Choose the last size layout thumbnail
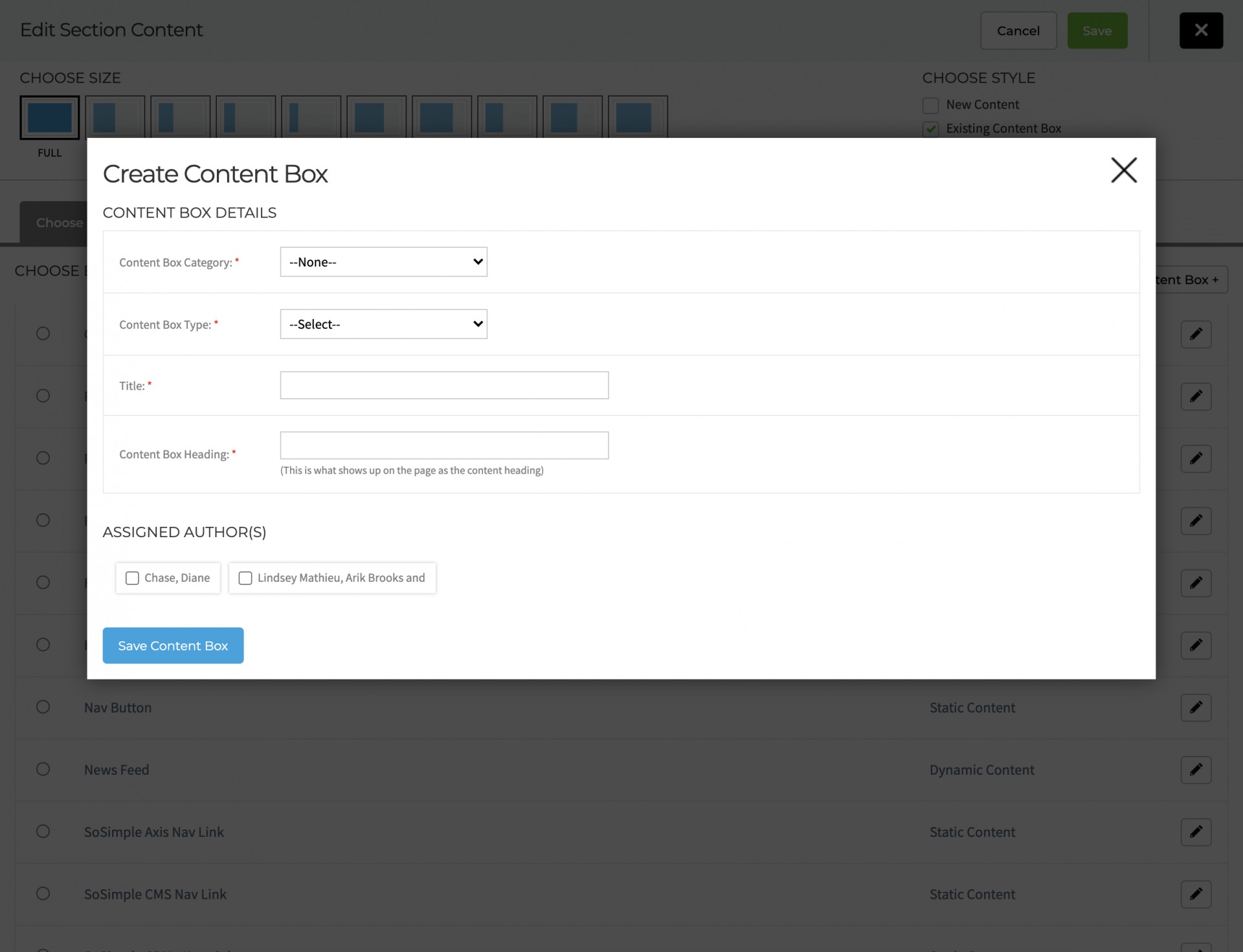The height and width of the screenshot is (952, 1243). click(x=637, y=118)
